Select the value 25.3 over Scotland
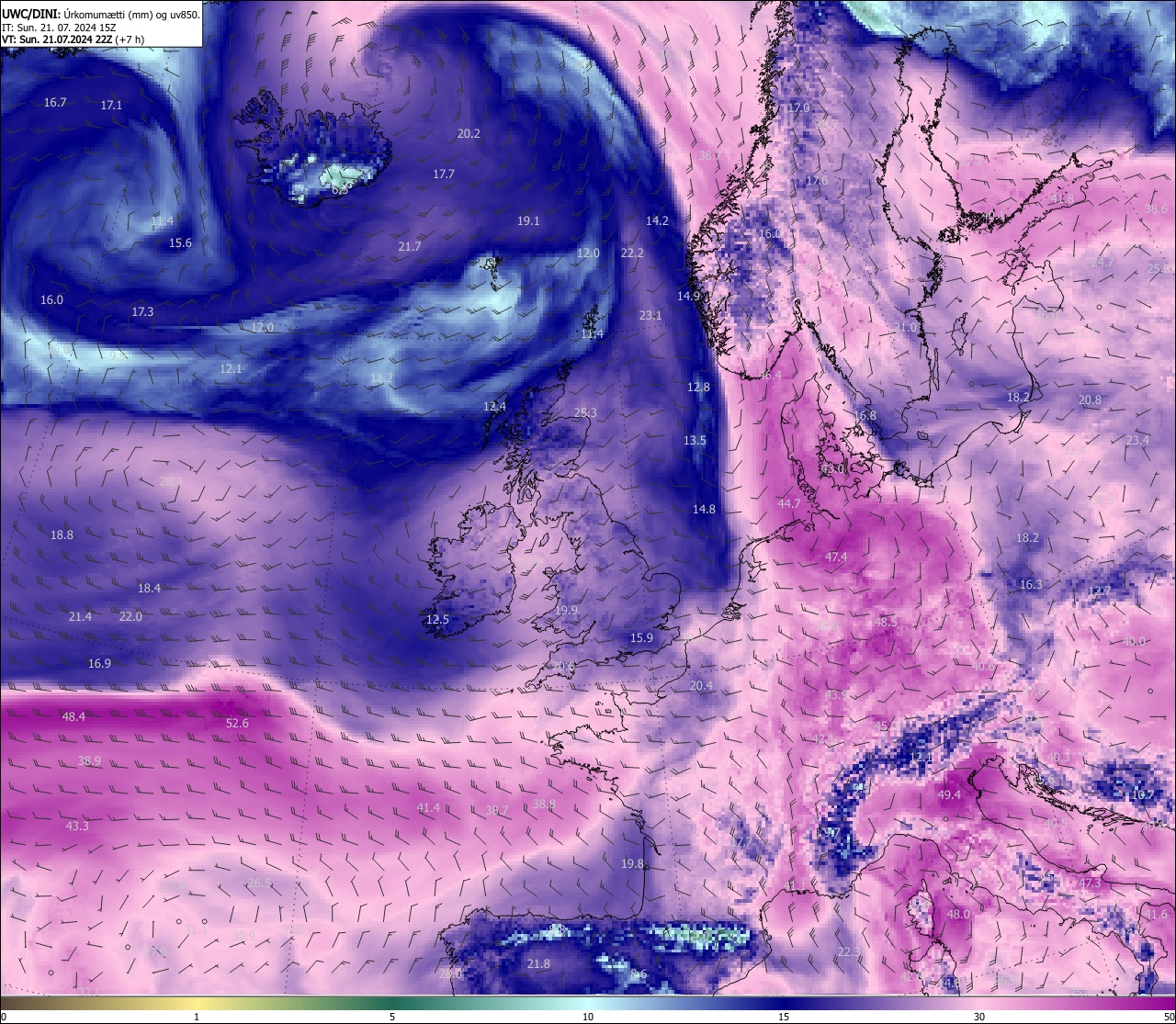The width and height of the screenshot is (1176, 1024). [x=585, y=413]
